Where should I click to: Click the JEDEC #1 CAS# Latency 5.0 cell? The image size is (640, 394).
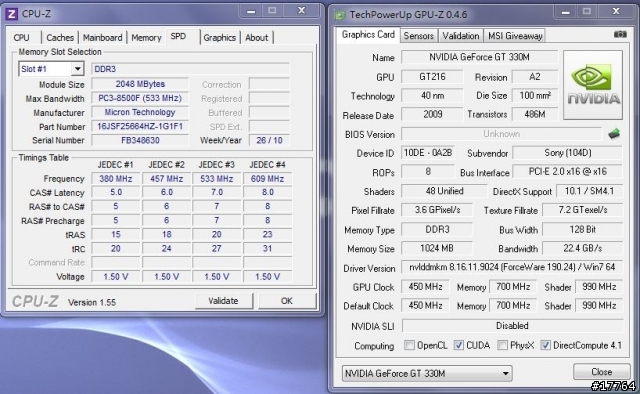(x=116, y=192)
